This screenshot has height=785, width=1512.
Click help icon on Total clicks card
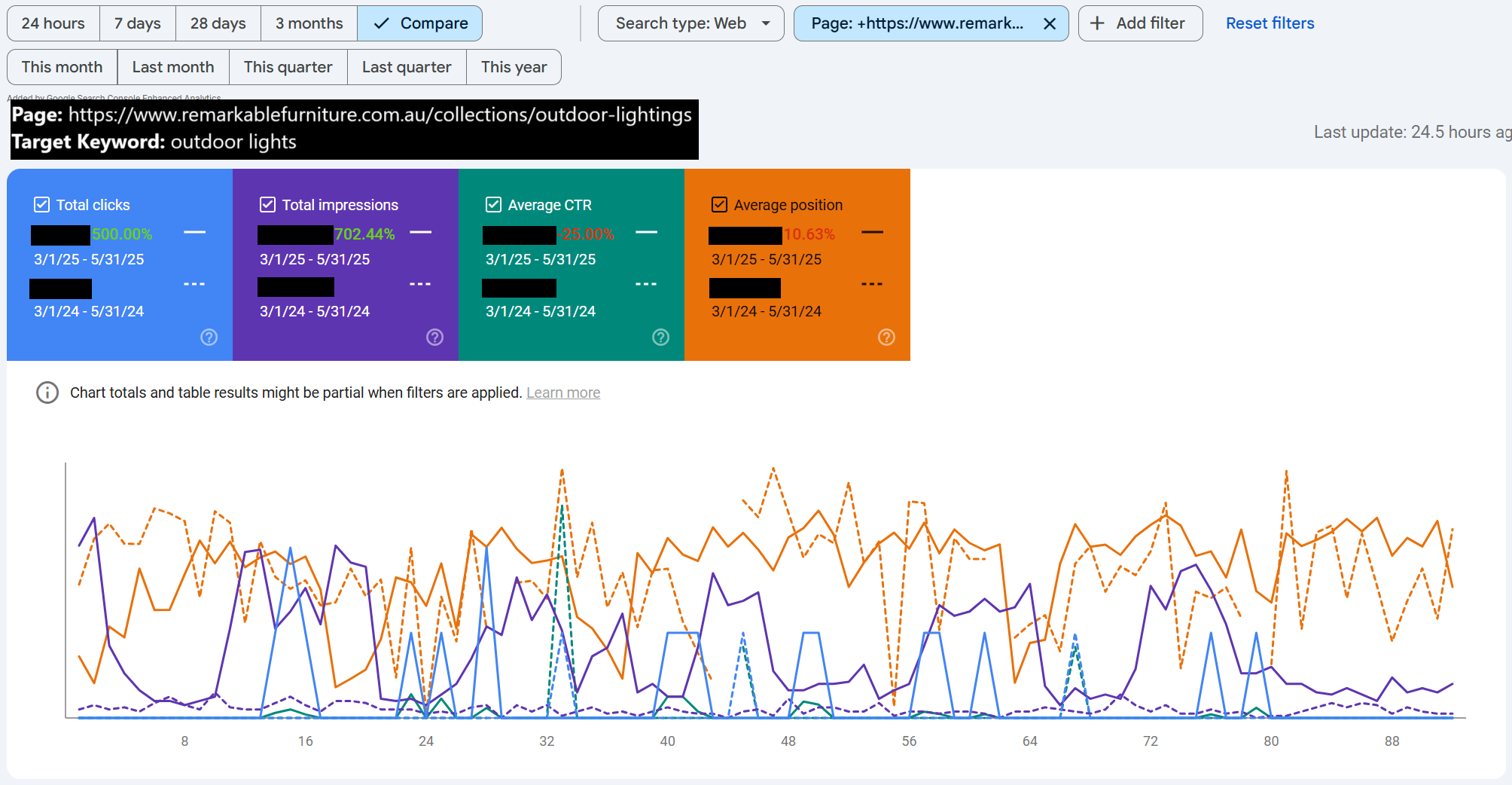[209, 338]
